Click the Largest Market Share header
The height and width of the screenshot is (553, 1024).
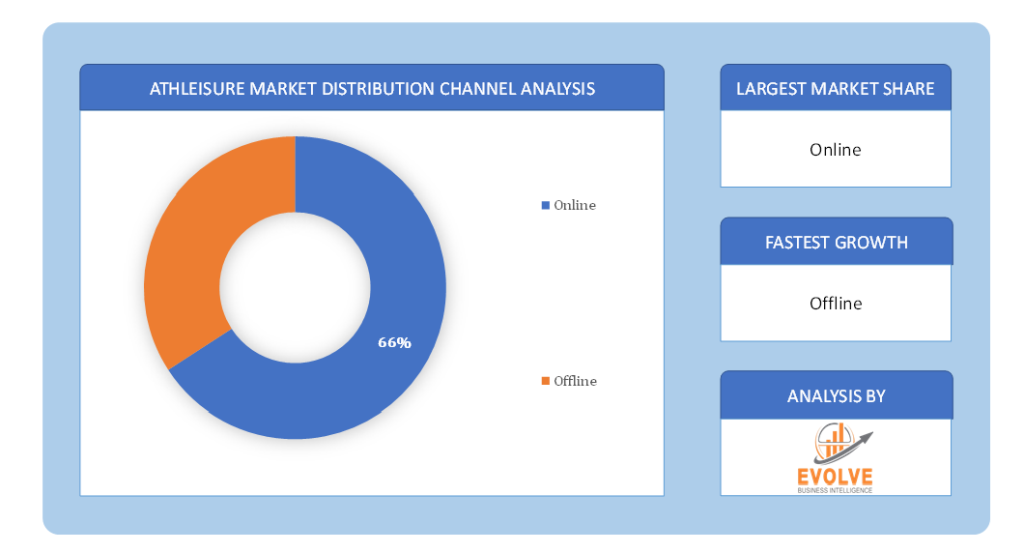[x=835, y=89]
